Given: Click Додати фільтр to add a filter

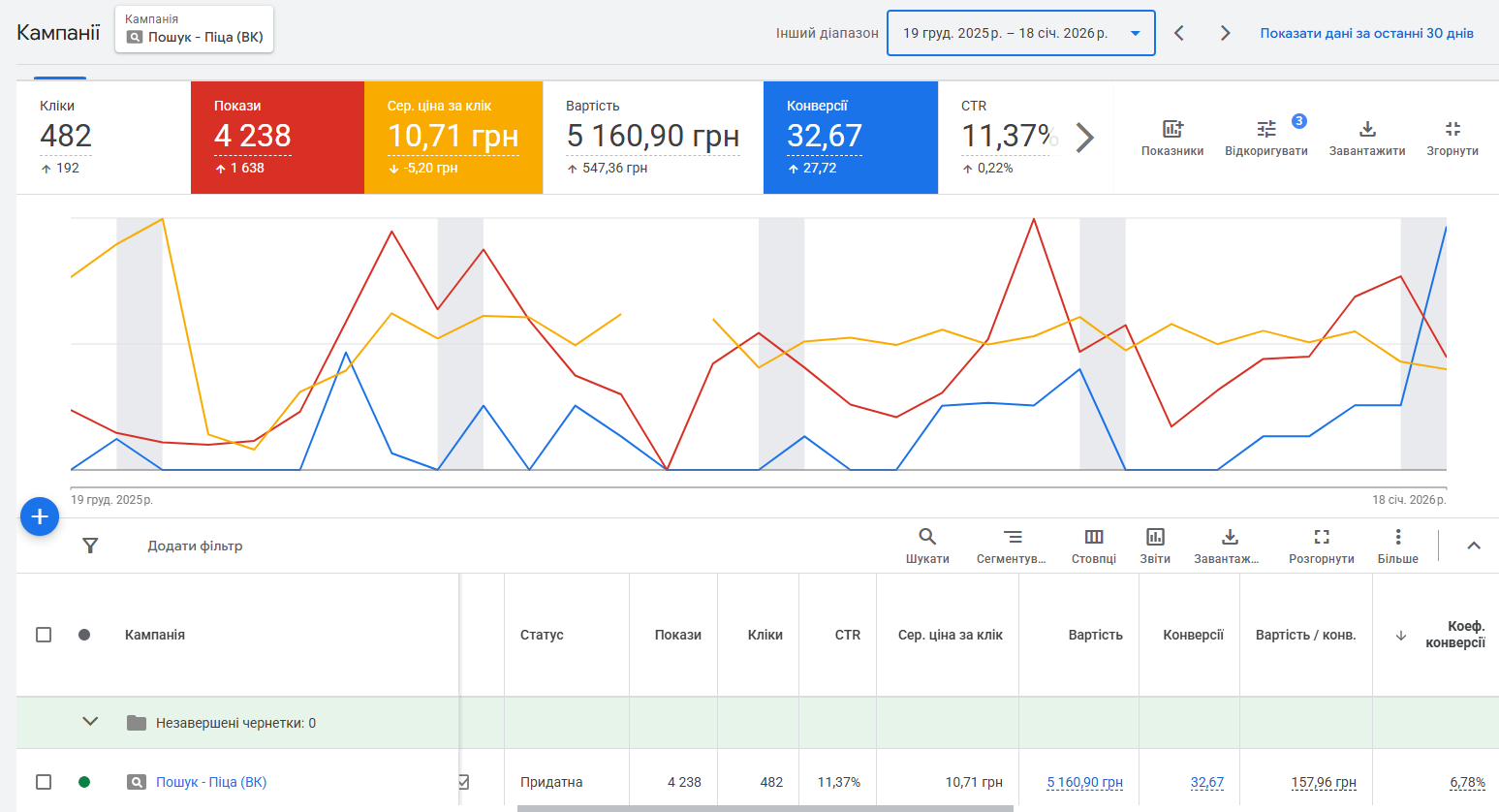Looking at the screenshot, I should 195,546.
